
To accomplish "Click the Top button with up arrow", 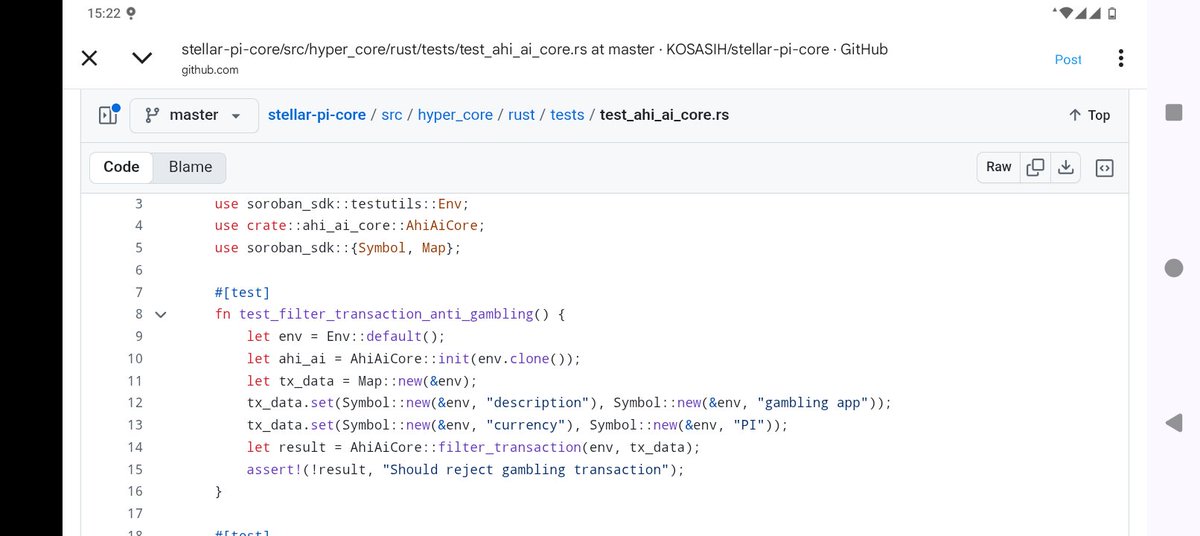I will pyautogui.click(x=1089, y=115).
